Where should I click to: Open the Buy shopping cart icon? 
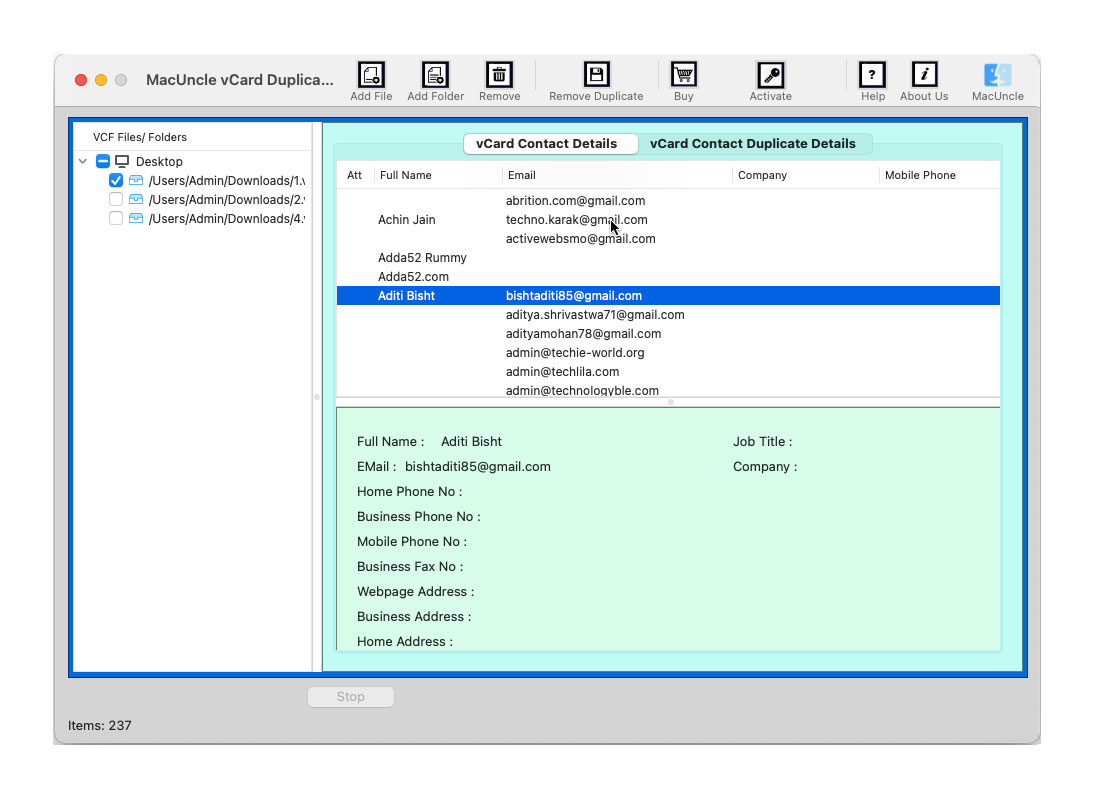683,75
